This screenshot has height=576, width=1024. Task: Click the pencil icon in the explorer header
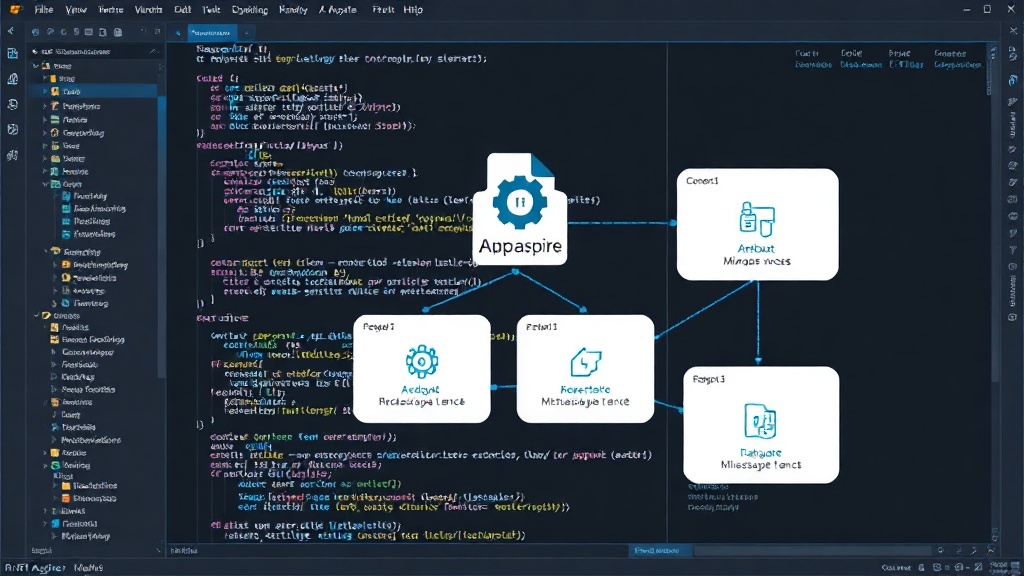[153, 52]
